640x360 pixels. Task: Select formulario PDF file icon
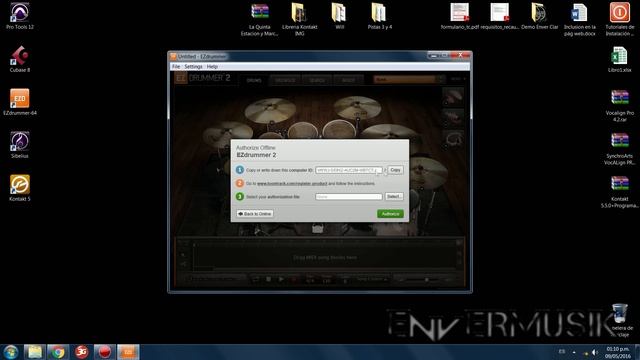tap(460, 16)
